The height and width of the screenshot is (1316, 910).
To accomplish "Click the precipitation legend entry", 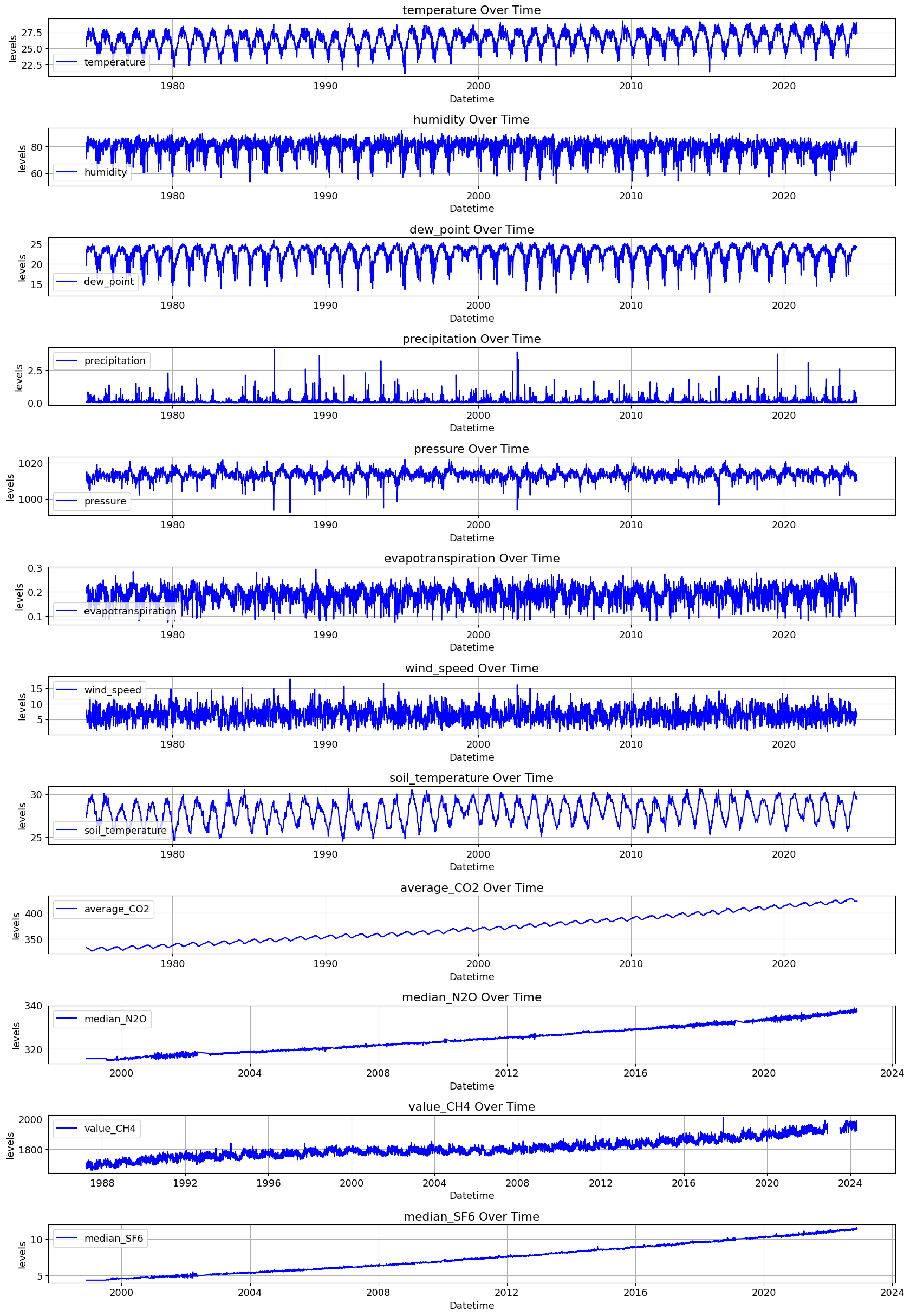I will [x=101, y=361].
